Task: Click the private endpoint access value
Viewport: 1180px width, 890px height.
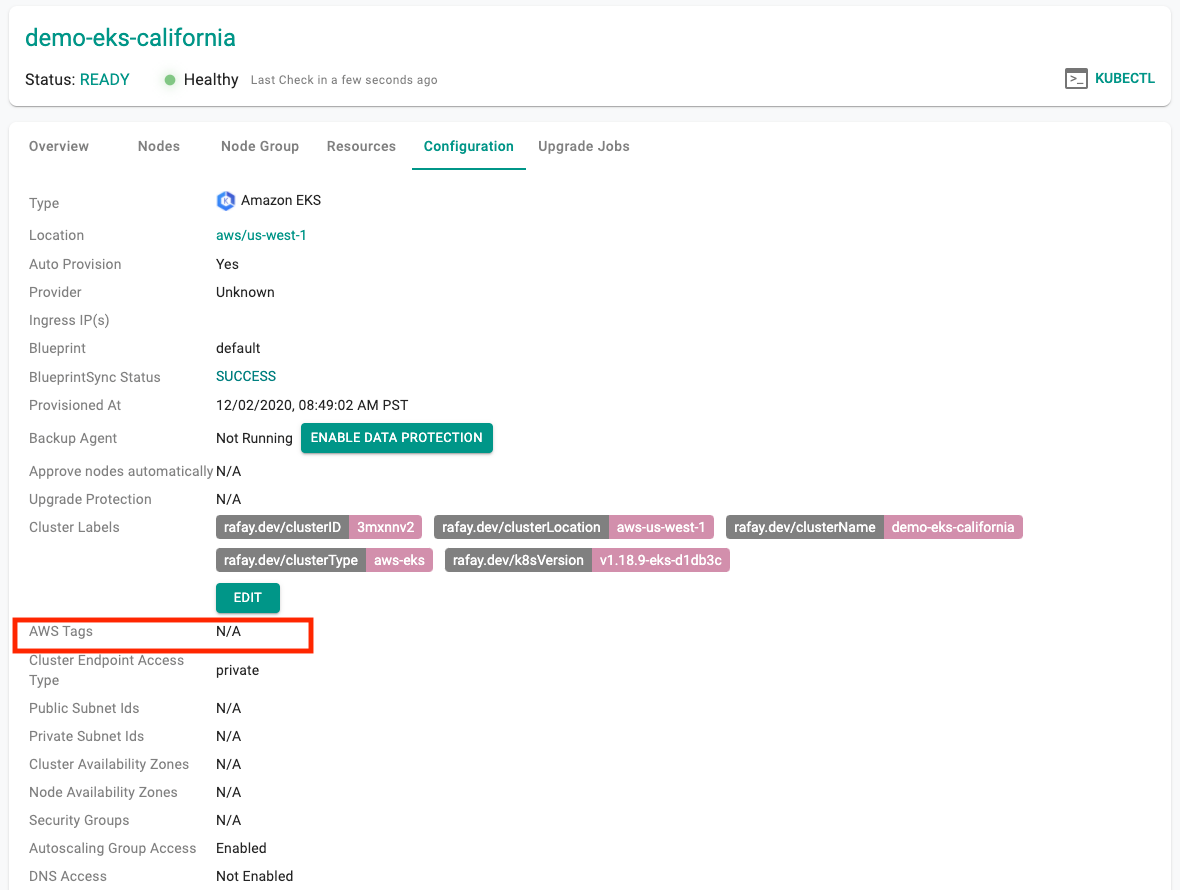Action: [238, 670]
